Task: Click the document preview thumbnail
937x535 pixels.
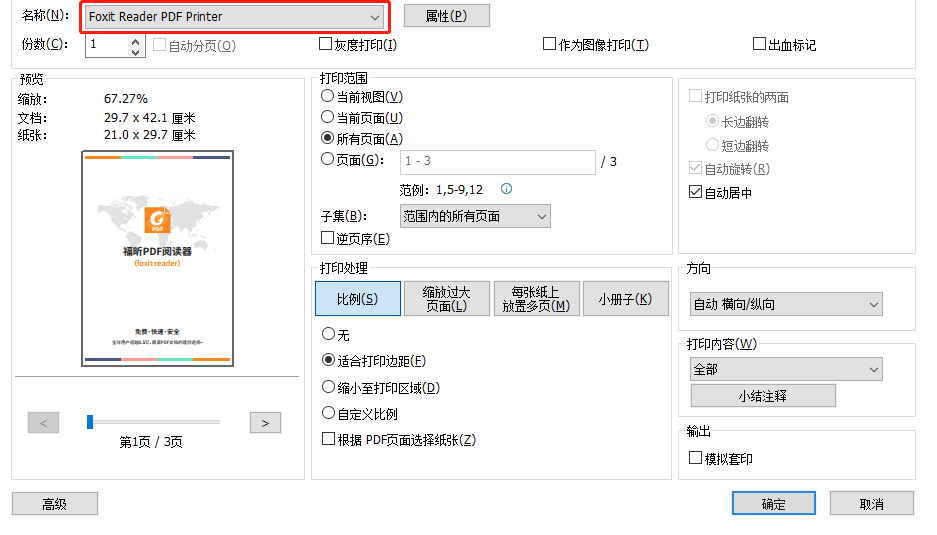Action: [x=157, y=258]
